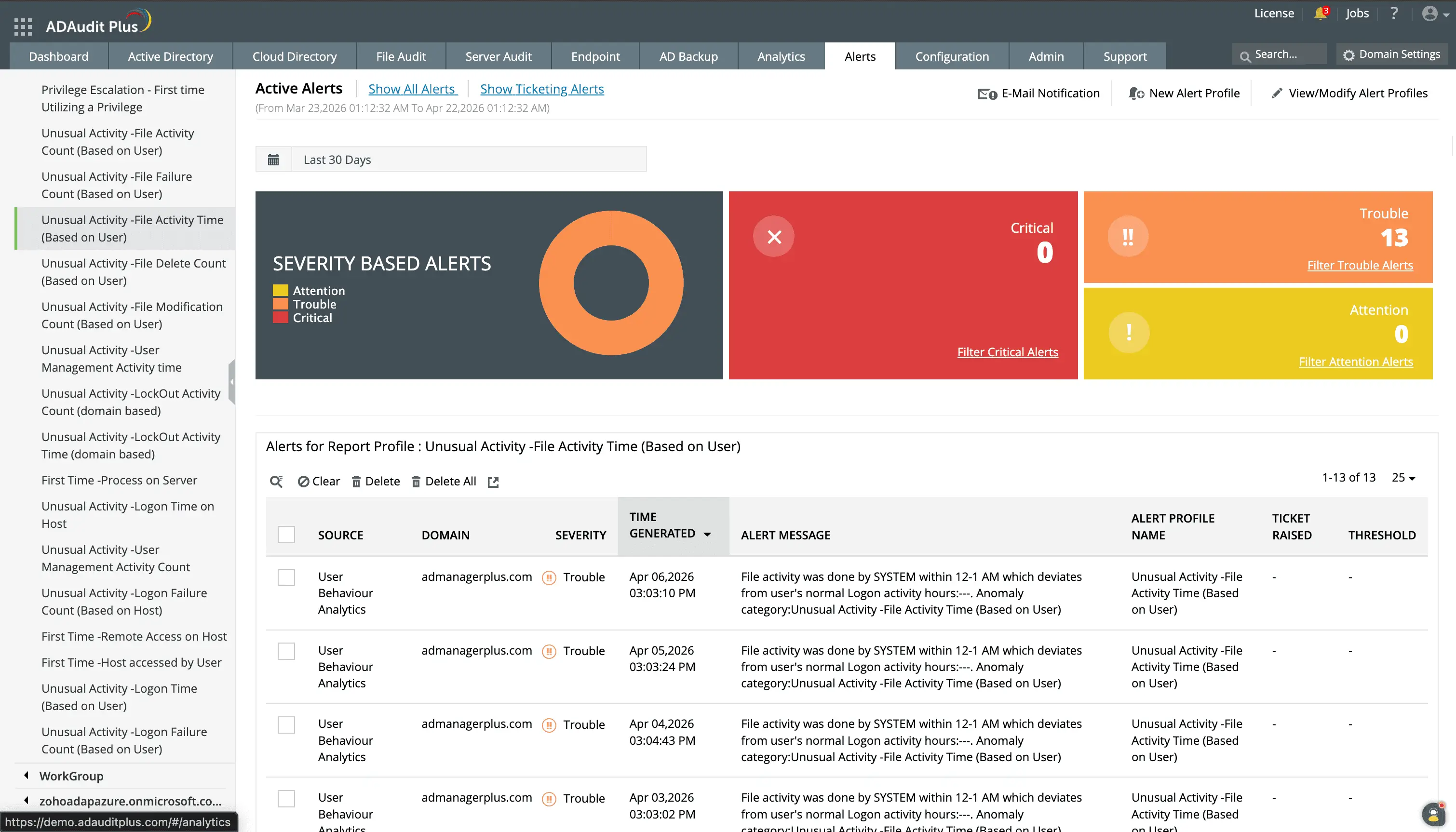This screenshot has height=832, width=1456.
Task: Open the License link in the header
Action: point(1274,13)
